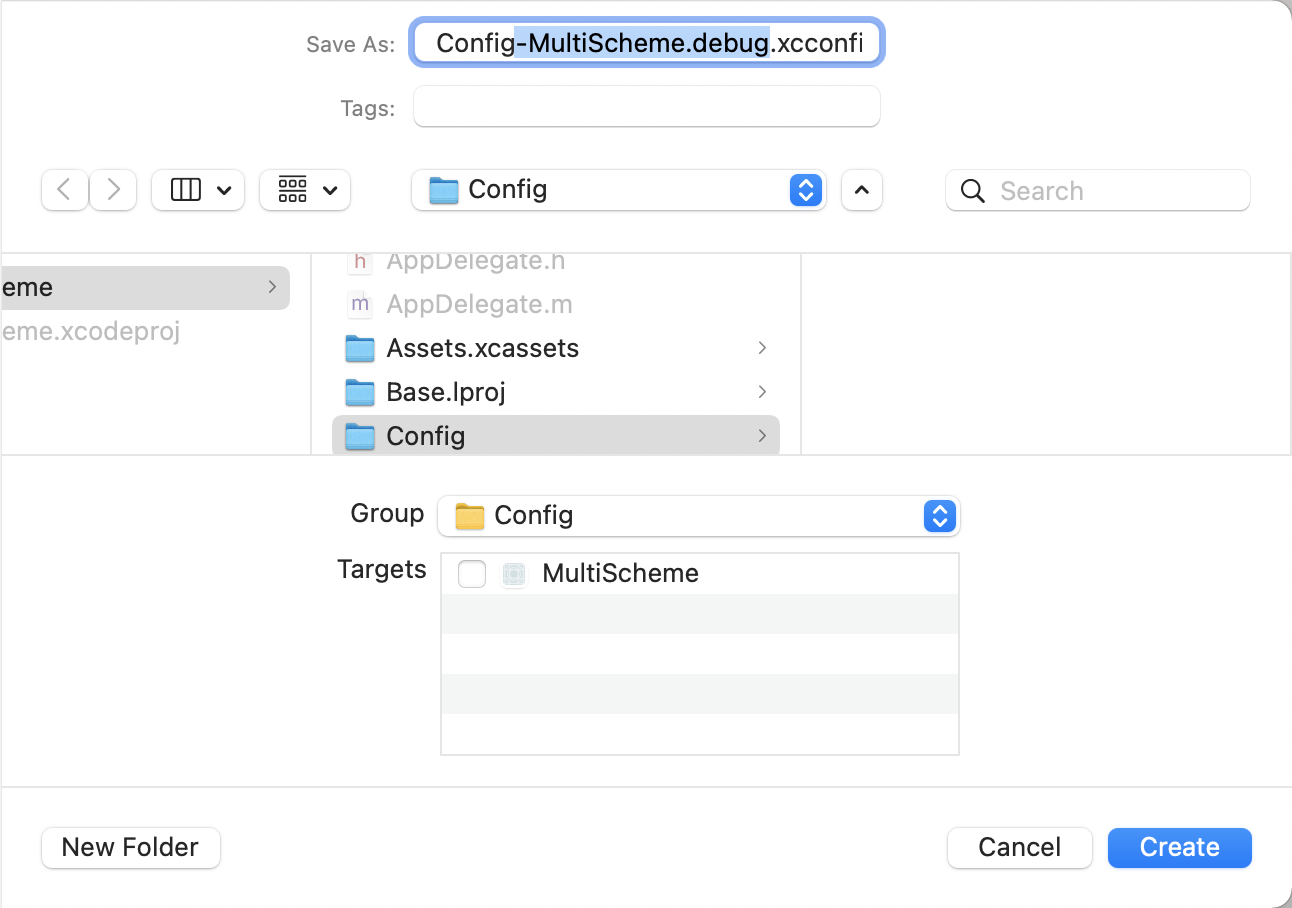
Task: Open the Config location popup menu
Action: [618, 190]
